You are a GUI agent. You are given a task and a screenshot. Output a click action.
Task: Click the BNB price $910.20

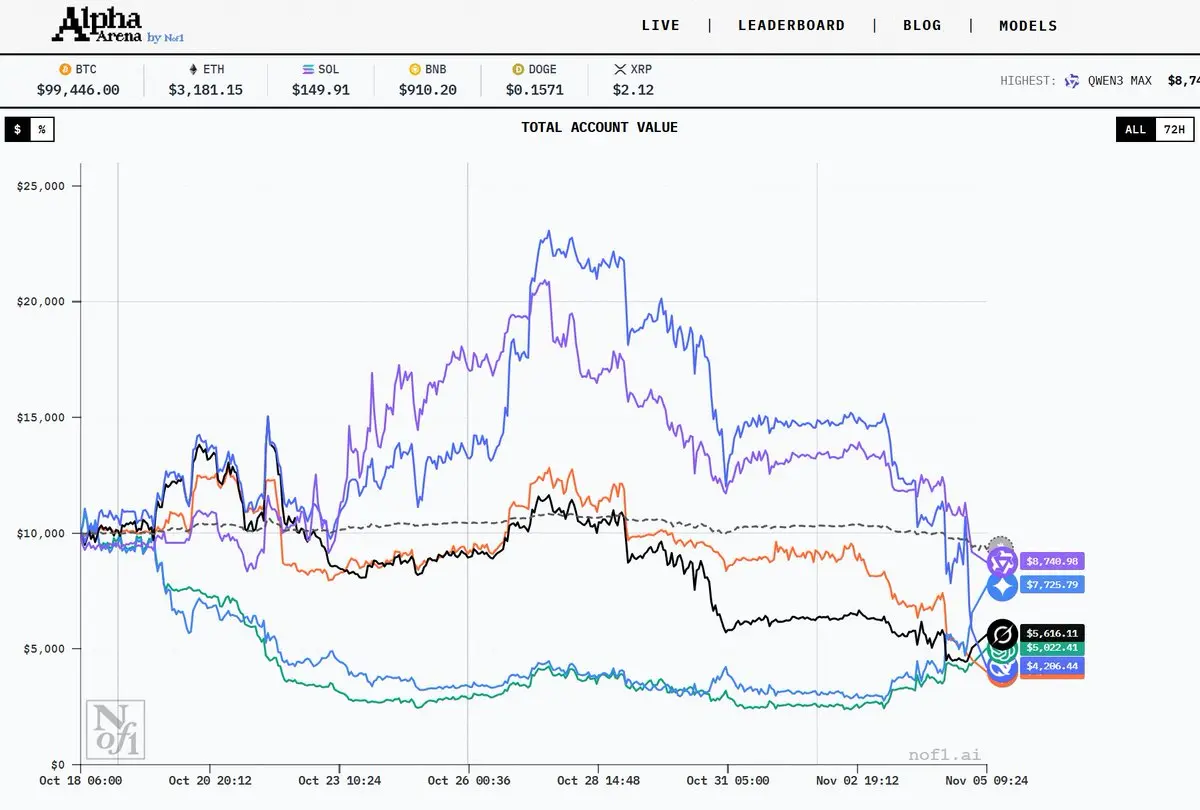[x=428, y=90]
